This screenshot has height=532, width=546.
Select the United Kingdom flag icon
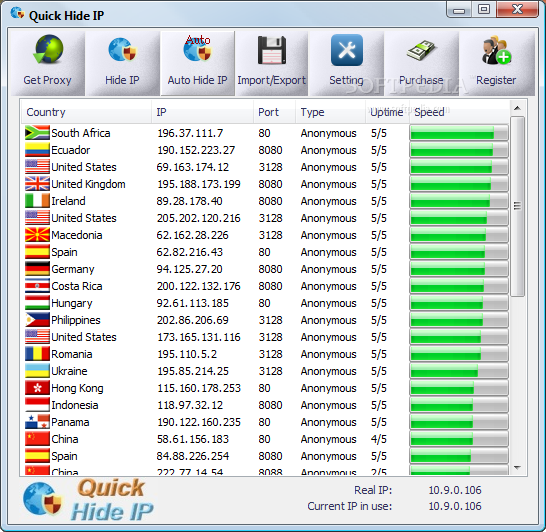point(37,184)
